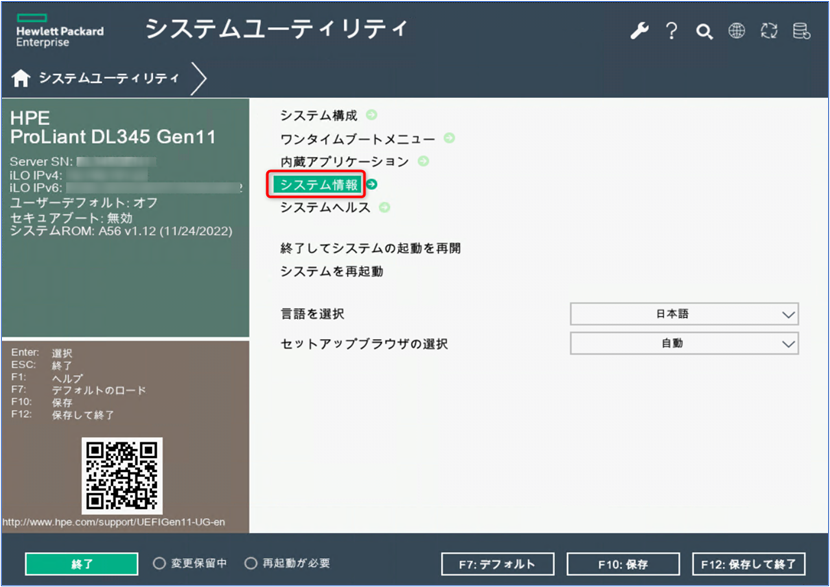
Task: Click arrow icon beside ワンタイムブートメニュー
Action: (449, 138)
